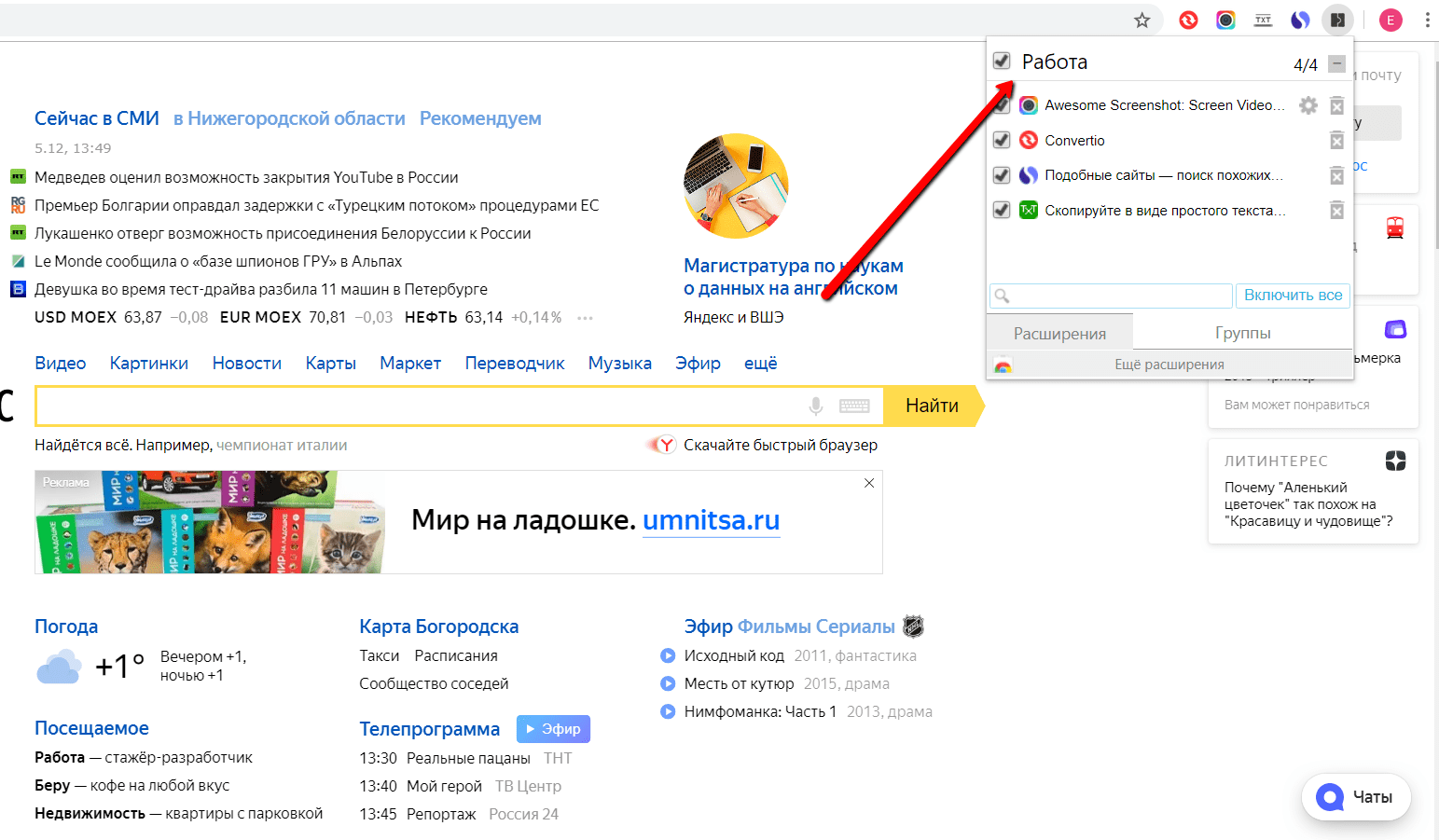Toggle the Работа group checkbox
This screenshot has width=1439, height=840.
pyautogui.click(x=1002, y=61)
